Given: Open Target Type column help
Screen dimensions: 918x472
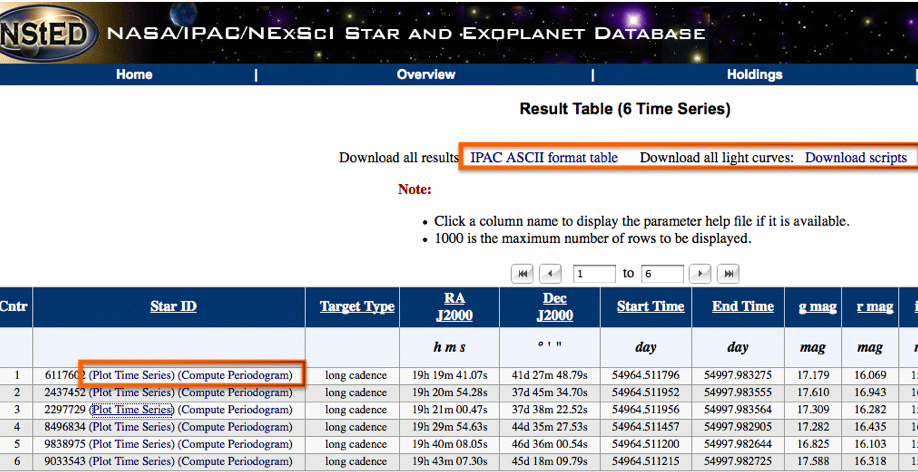Looking at the screenshot, I should 357,307.
